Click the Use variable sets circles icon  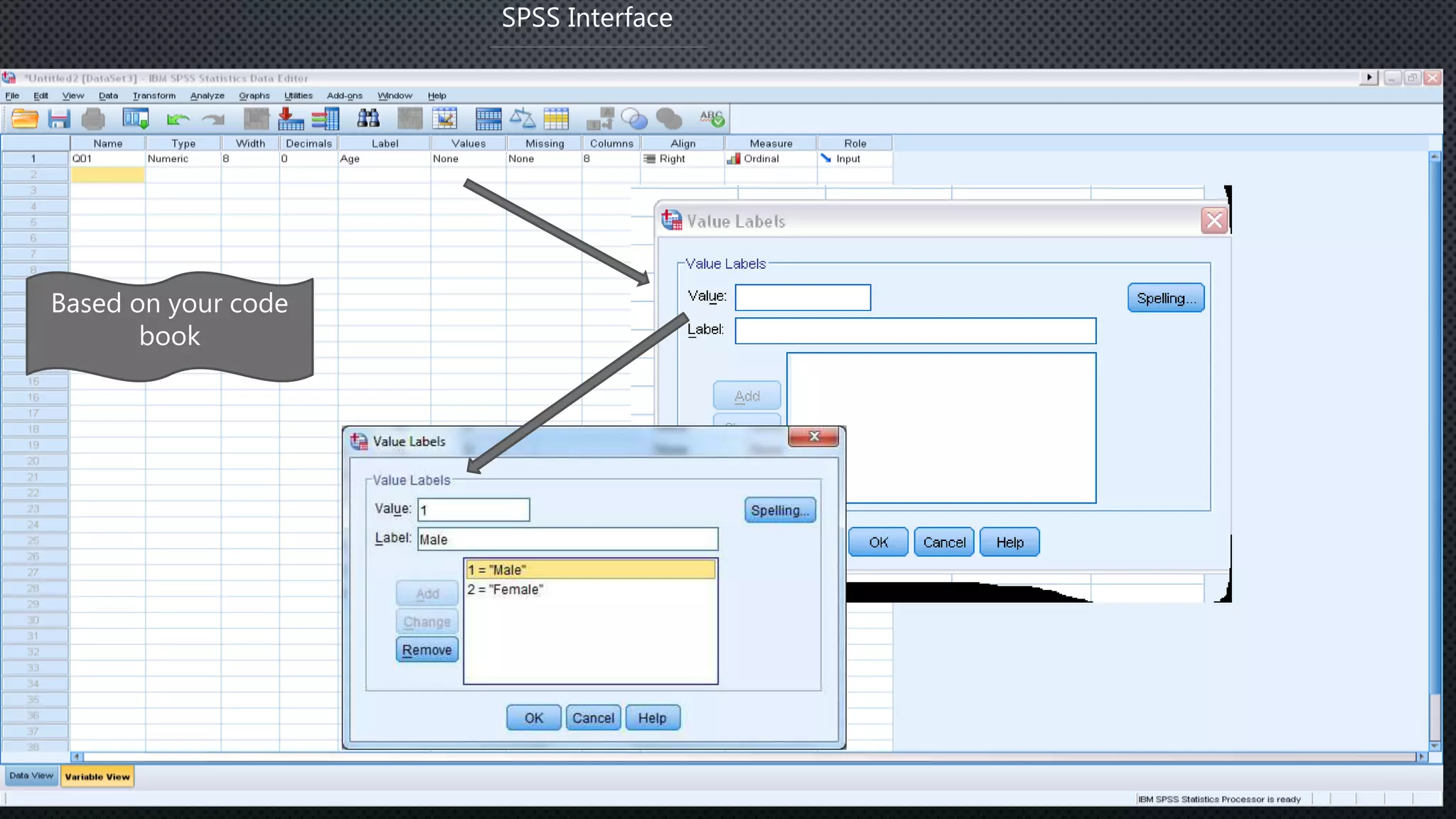pyautogui.click(x=634, y=119)
